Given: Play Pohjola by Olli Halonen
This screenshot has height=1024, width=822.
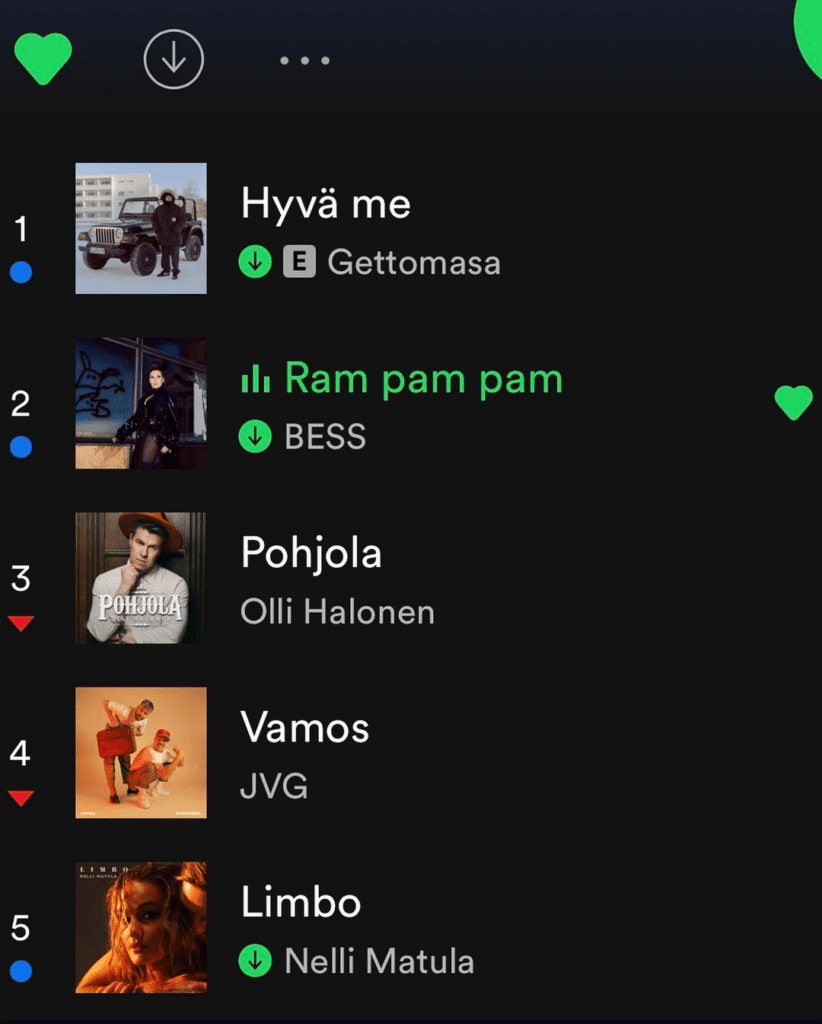Looking at the screenshot, I should click(311, 553).
